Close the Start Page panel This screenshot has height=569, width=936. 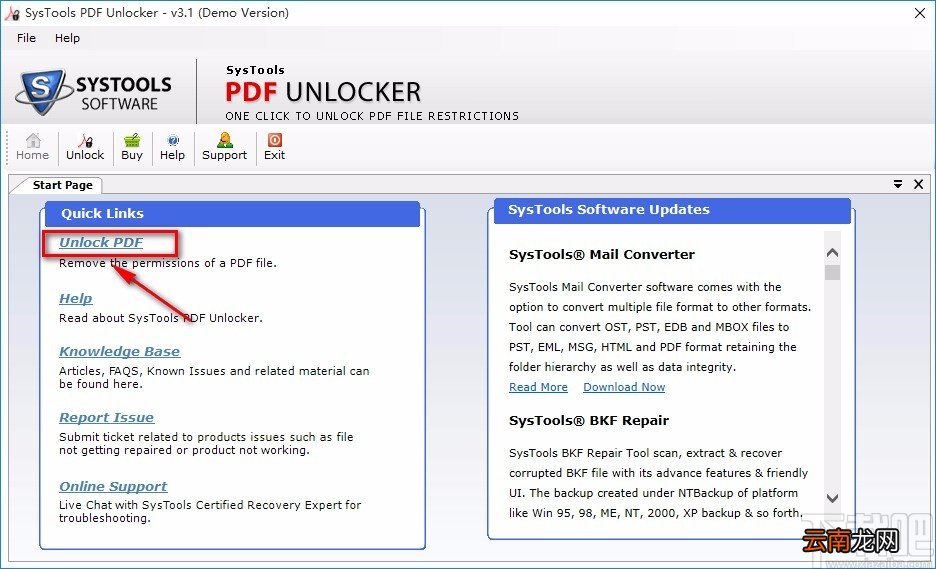(919, 184)
